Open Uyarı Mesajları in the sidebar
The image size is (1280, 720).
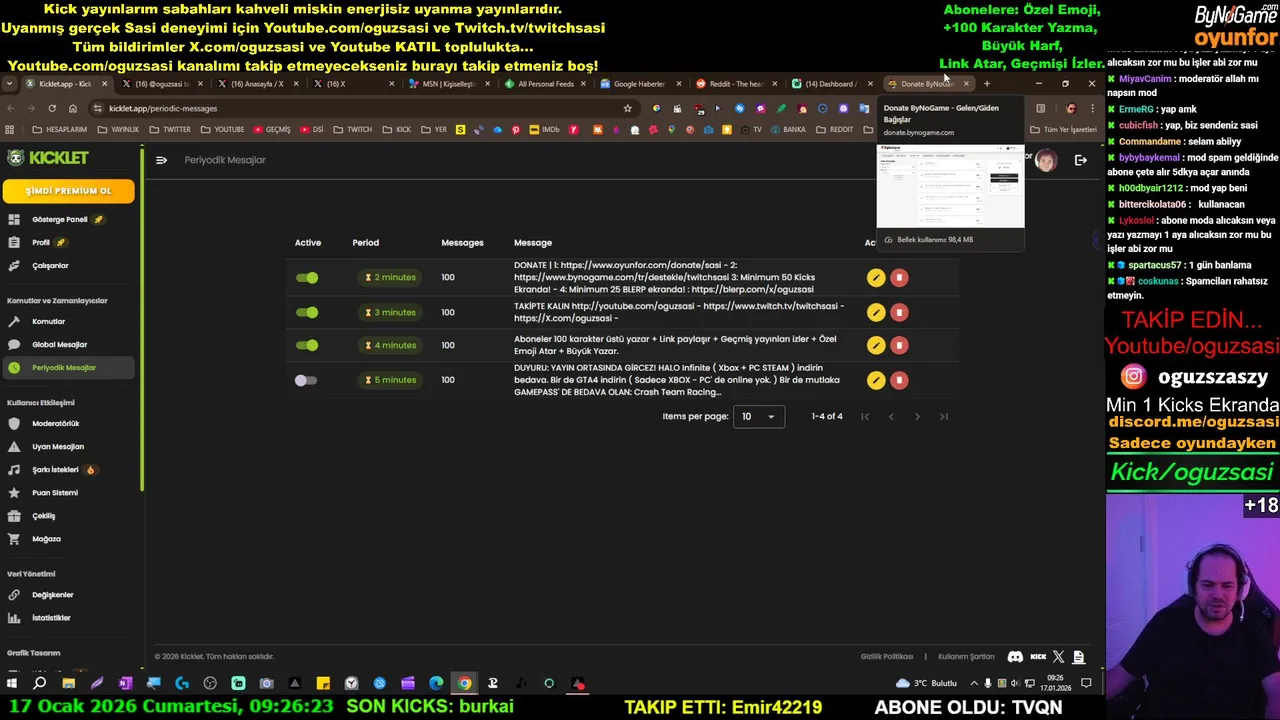67,447
